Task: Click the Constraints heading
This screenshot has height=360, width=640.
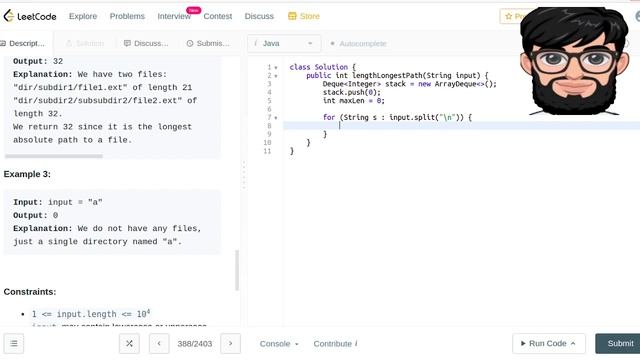Action: pyautogui.click(x=30, y=292)
